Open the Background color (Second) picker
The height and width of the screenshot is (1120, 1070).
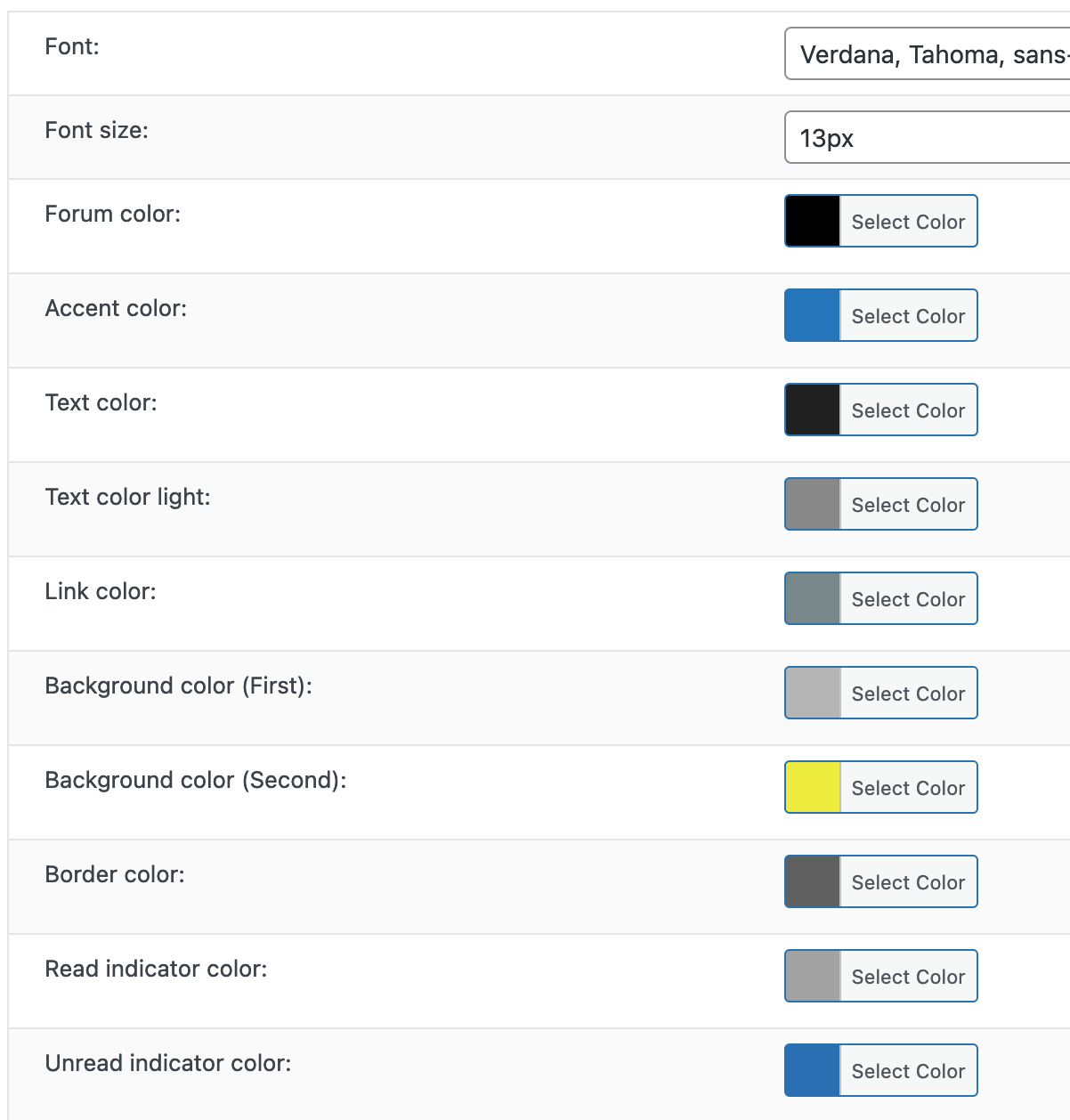[907, 787]
